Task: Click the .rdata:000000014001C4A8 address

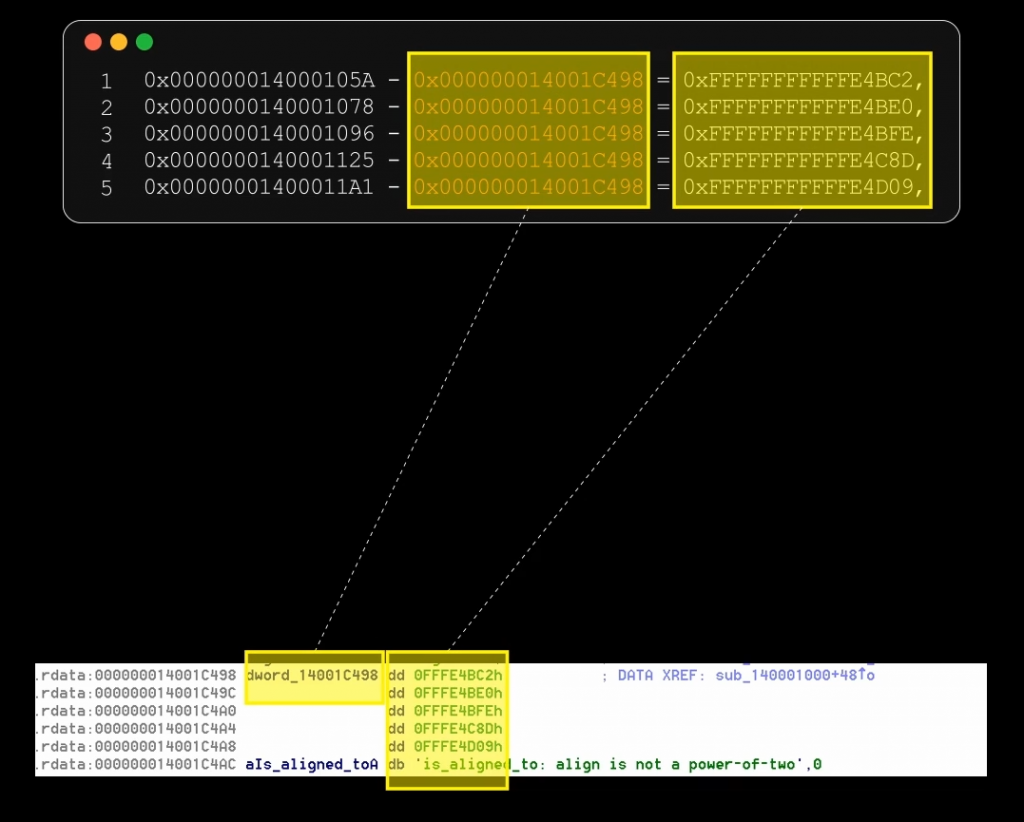Action: 137,747
